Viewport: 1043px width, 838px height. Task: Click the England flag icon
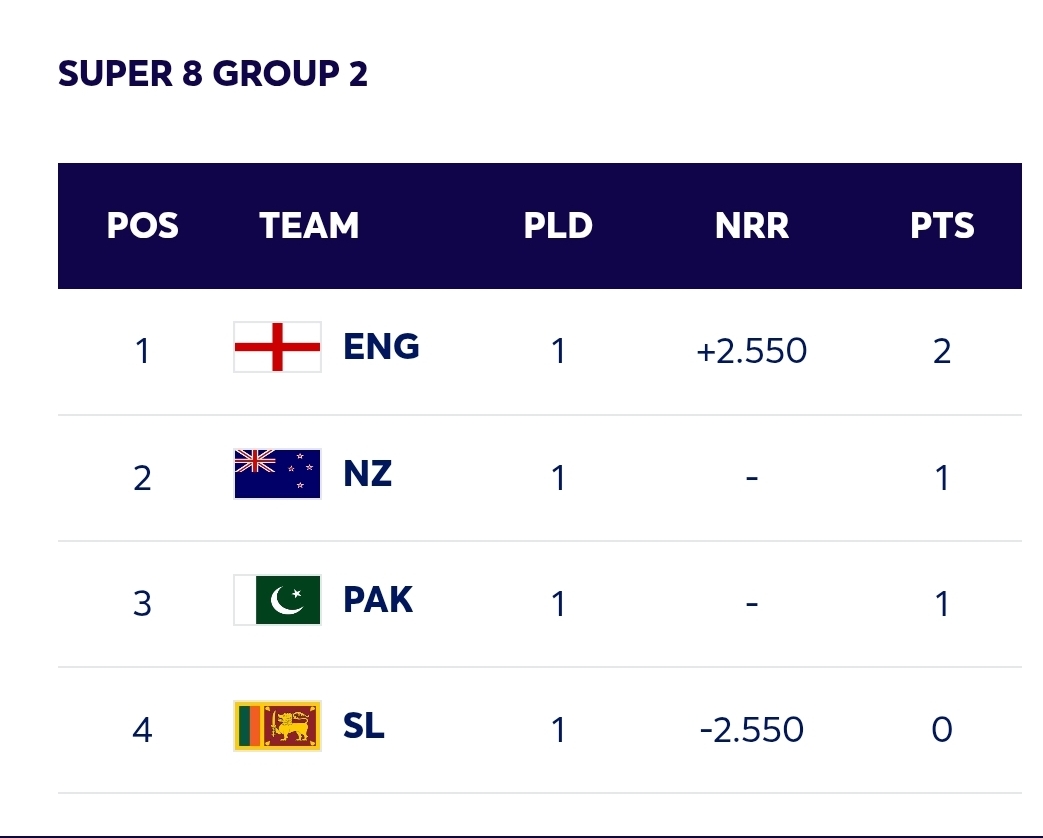[x=277, y=347]
